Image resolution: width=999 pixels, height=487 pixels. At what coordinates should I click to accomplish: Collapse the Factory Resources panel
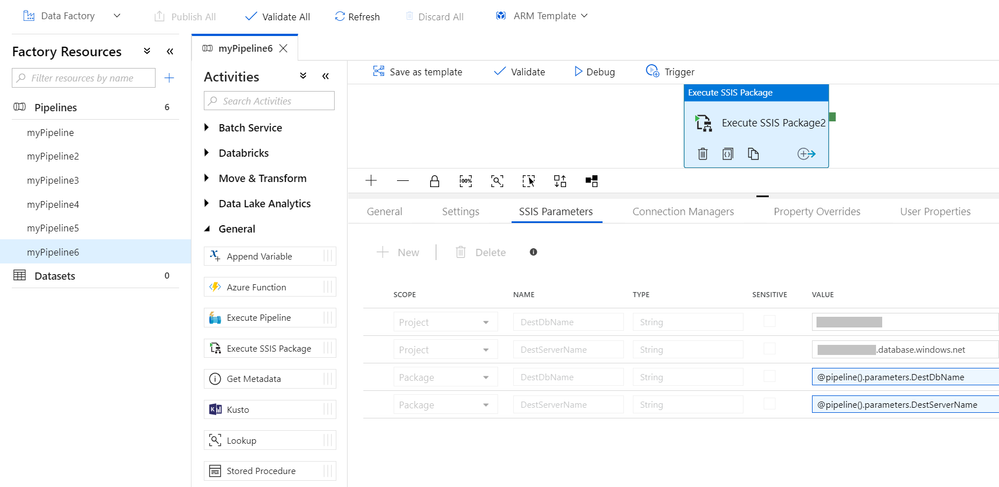[170, 51]
